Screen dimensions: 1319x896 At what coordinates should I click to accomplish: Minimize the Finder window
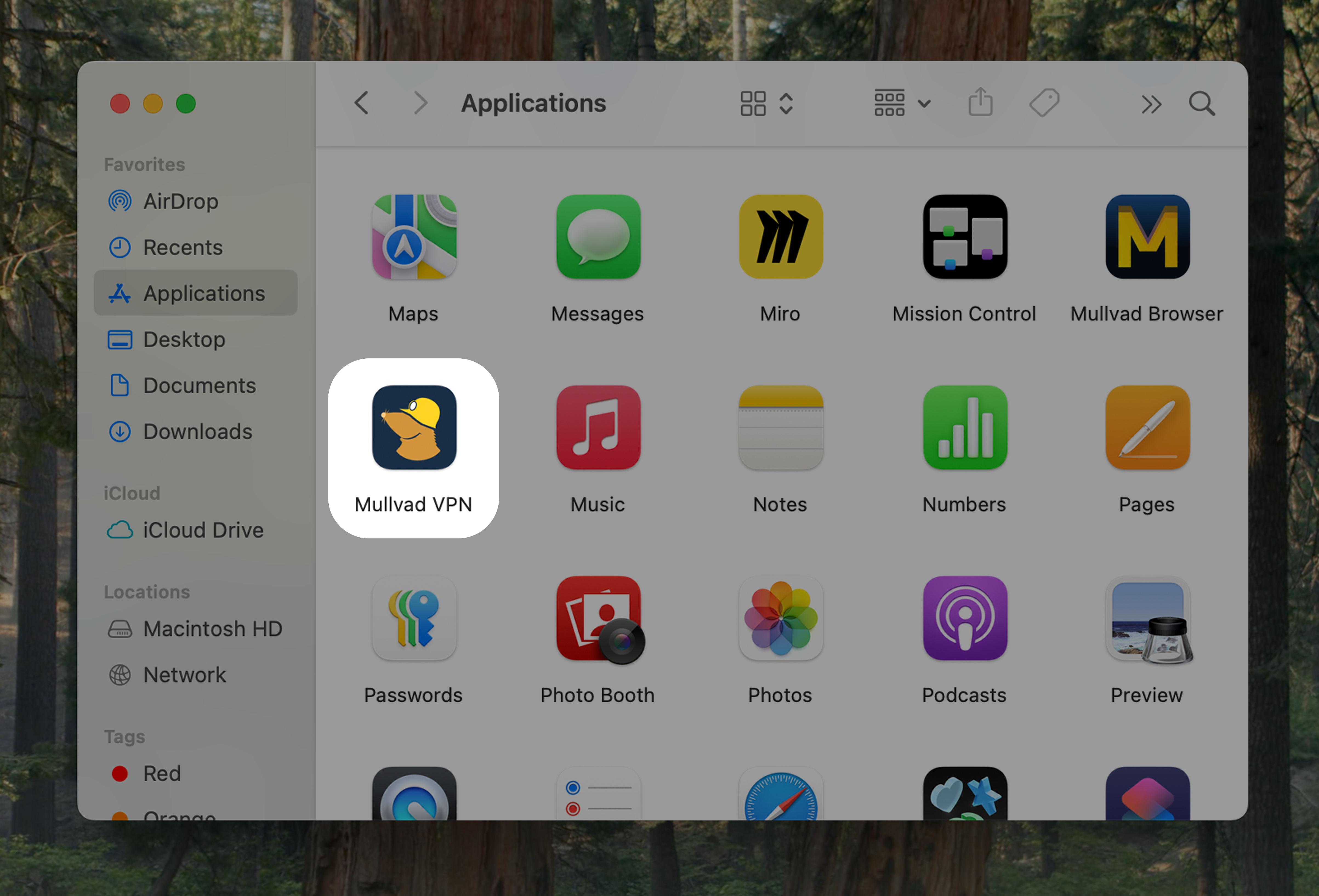pyautogui.click(x=153, y=104)
